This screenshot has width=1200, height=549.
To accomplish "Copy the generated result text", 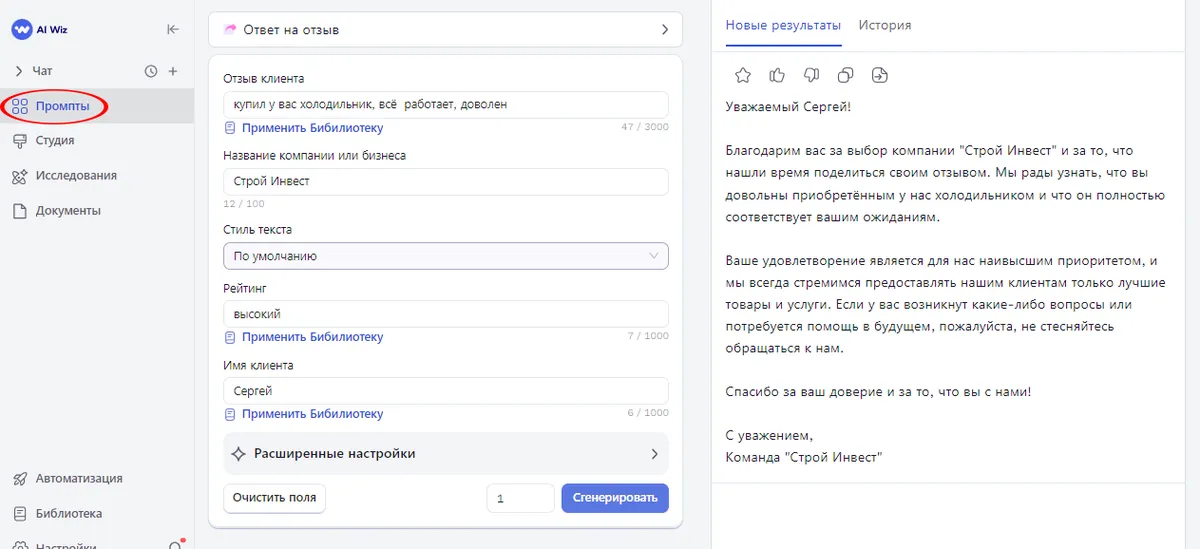I will 845,75.
